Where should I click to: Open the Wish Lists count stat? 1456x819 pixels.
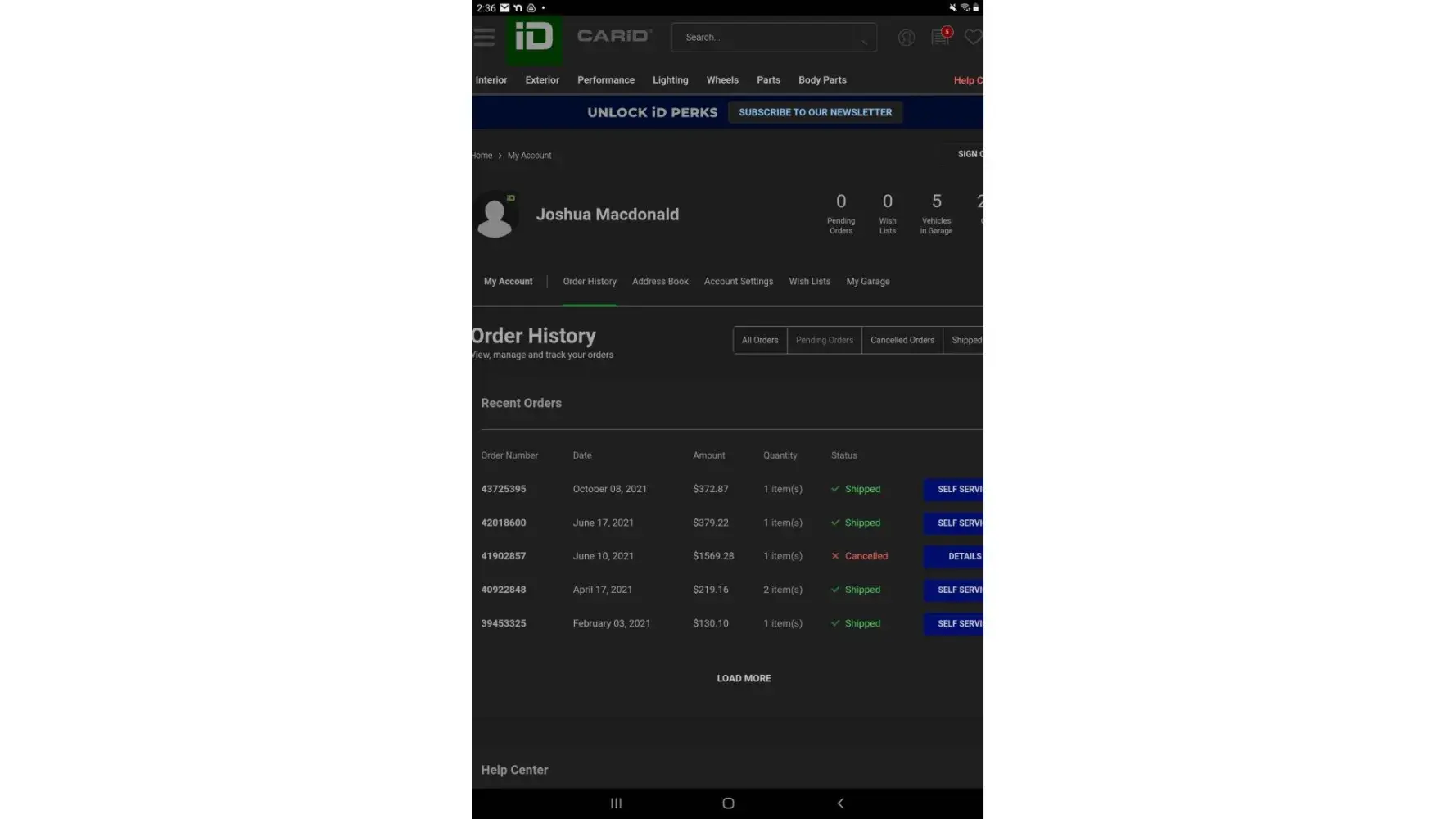888,213
